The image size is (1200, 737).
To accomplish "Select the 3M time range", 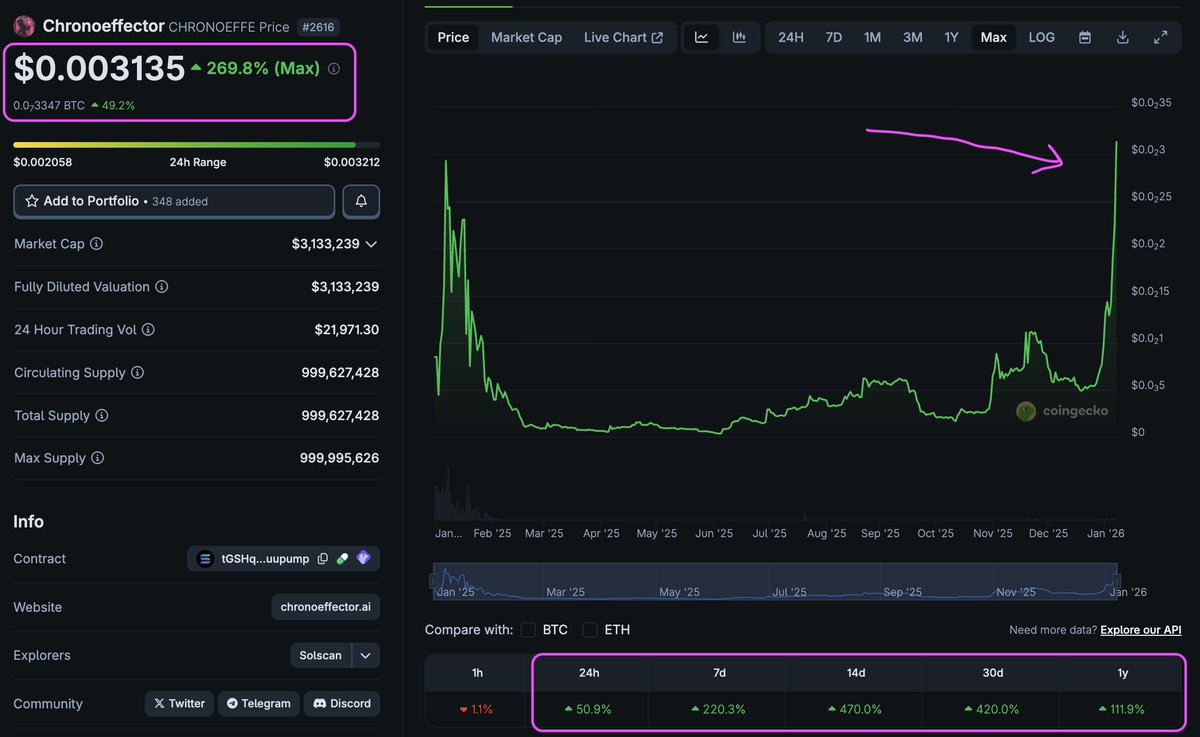I will 912,37.
